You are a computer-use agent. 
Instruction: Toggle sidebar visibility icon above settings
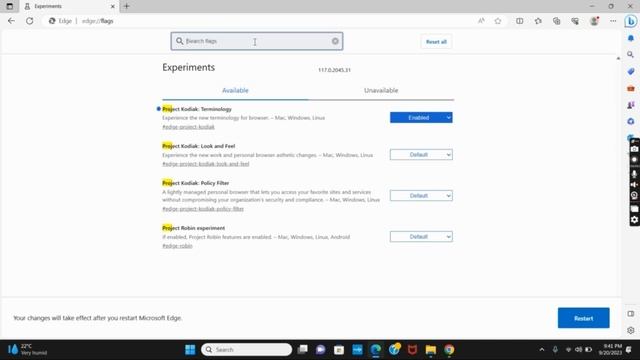tap(631, 313)
